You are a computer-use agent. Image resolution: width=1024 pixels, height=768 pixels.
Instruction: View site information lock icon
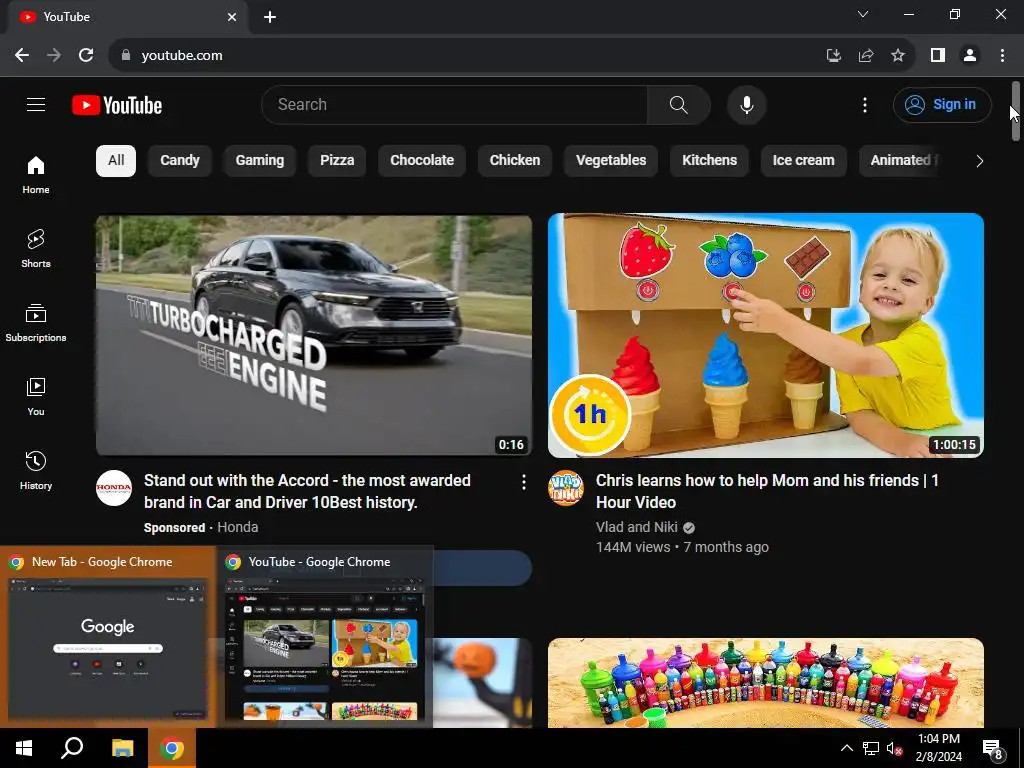126,56
